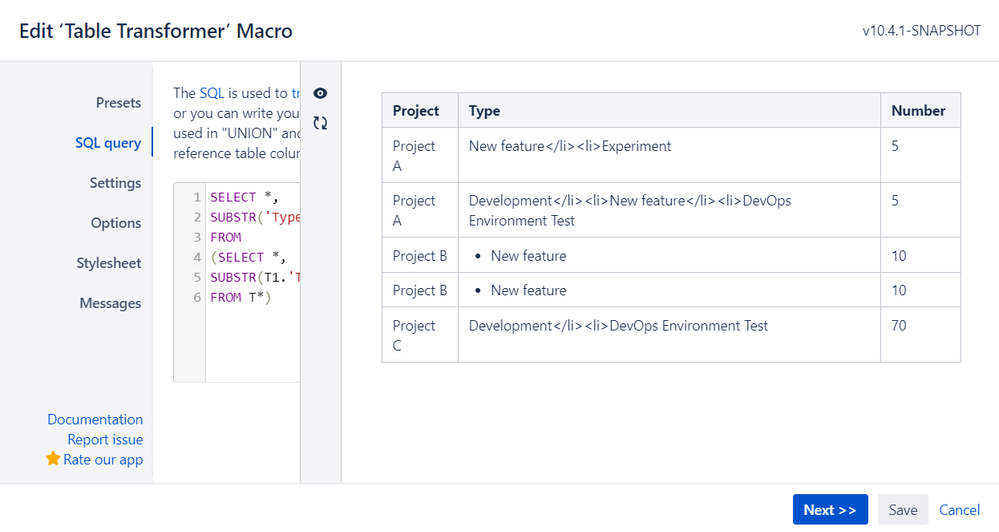Click the Save button

point(902,510)
